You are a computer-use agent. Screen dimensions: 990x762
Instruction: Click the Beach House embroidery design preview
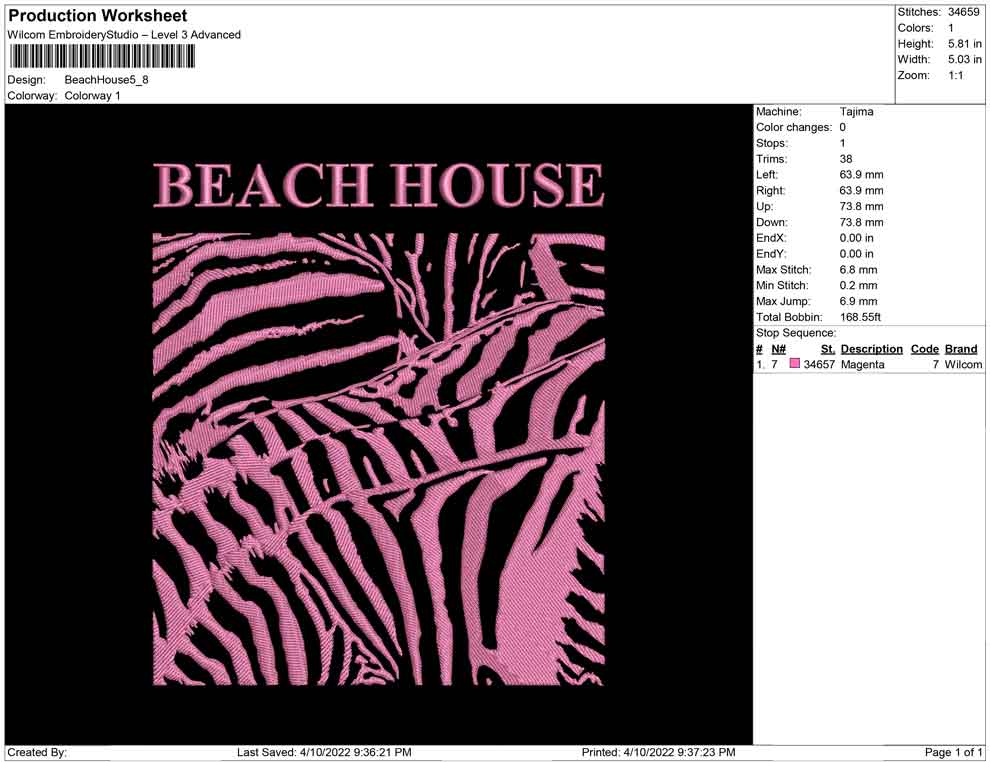point(379,424)
